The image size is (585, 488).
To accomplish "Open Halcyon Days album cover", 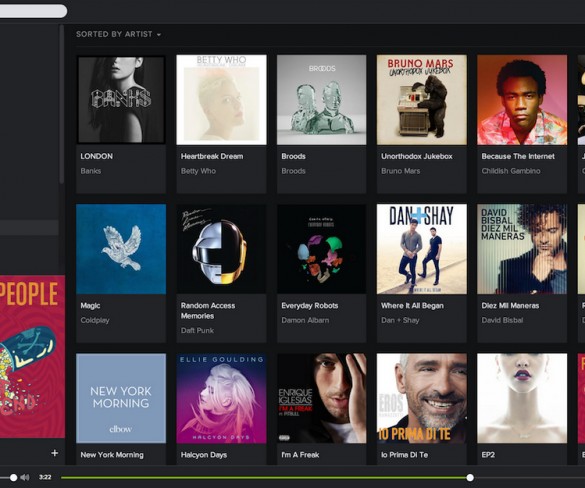I will [221, 398].
